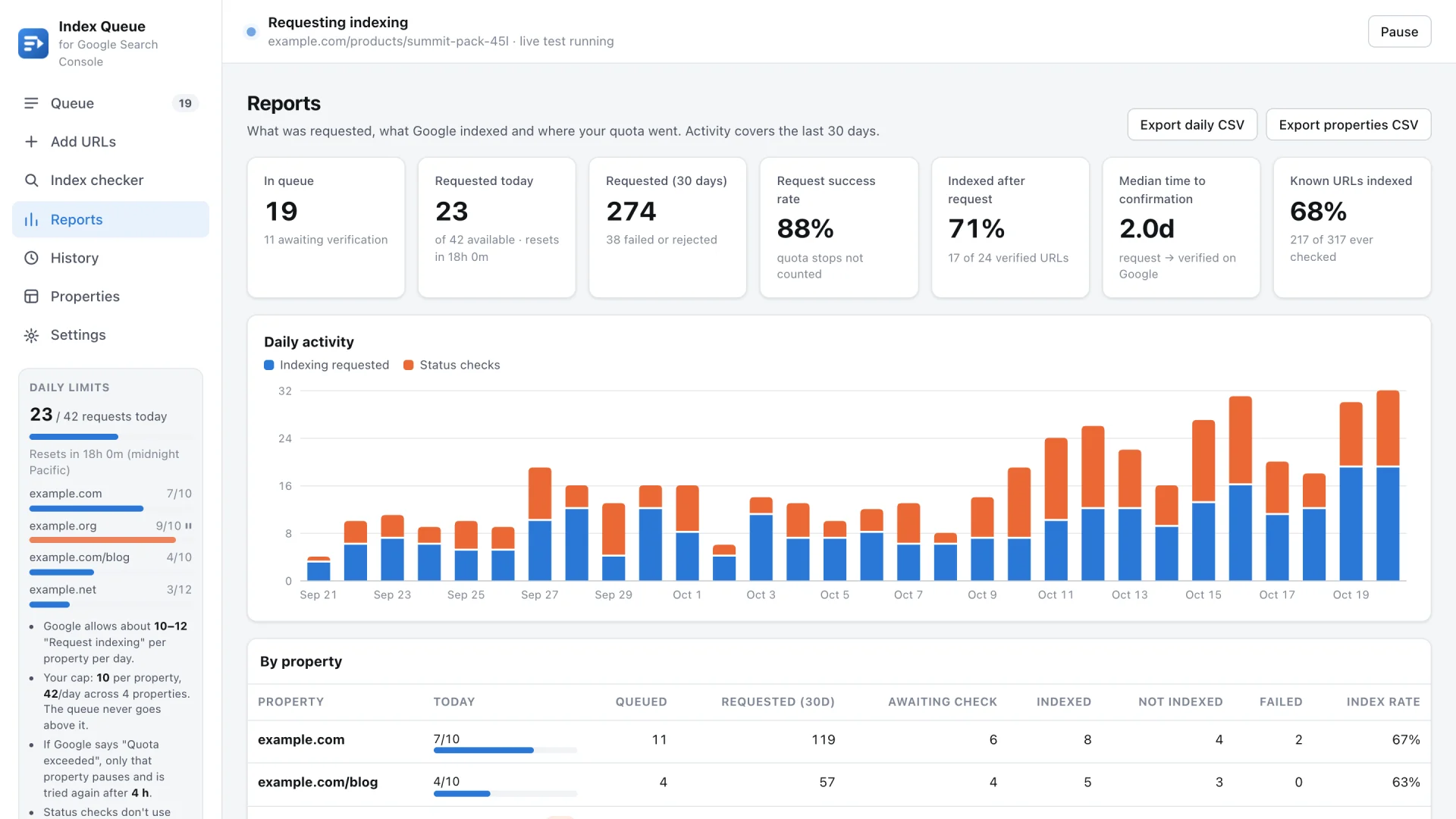The width and height of the screenshot is (1456, 819).
Task: Click the example.com 7/10 progress bar in table
Action: coord(505,750)
